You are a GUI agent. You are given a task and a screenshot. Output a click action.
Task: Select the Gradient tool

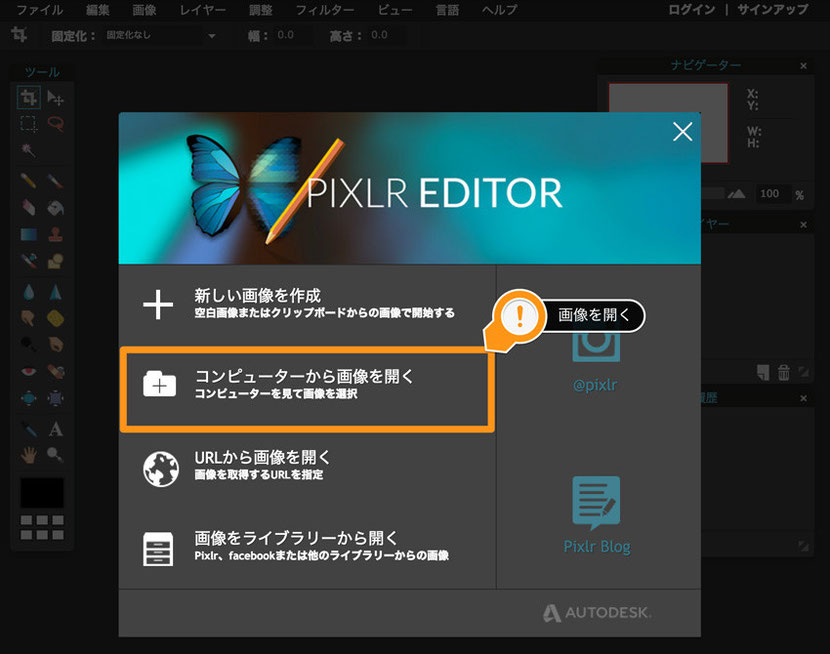pyautogui.click(x=28, y=234)
